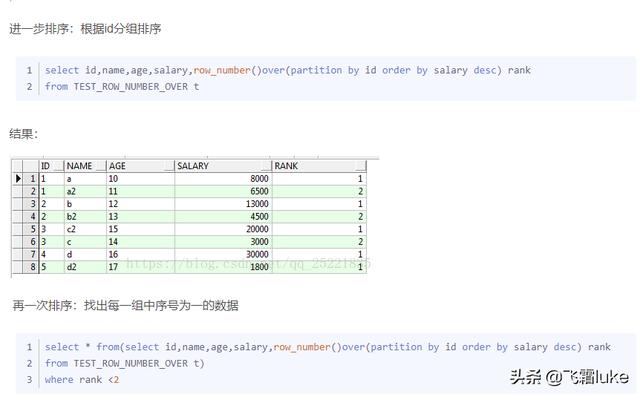Screen dimensions: 640x397
Task: Click the name cell c2
Action: pos(85,229)
